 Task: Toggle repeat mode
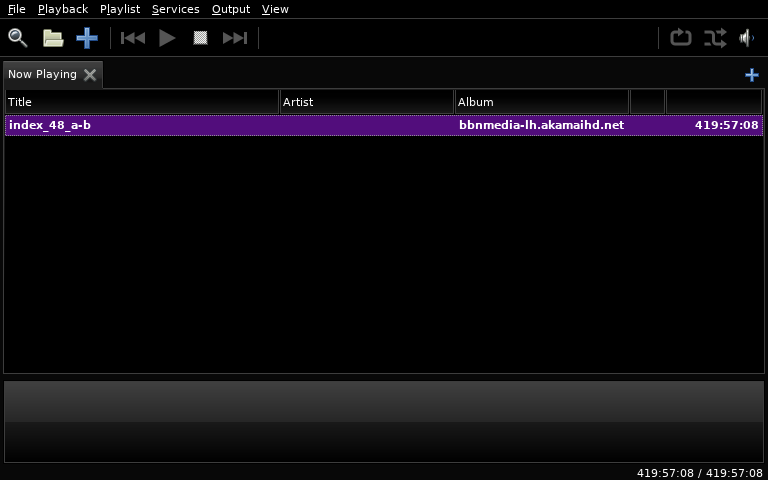681,38
